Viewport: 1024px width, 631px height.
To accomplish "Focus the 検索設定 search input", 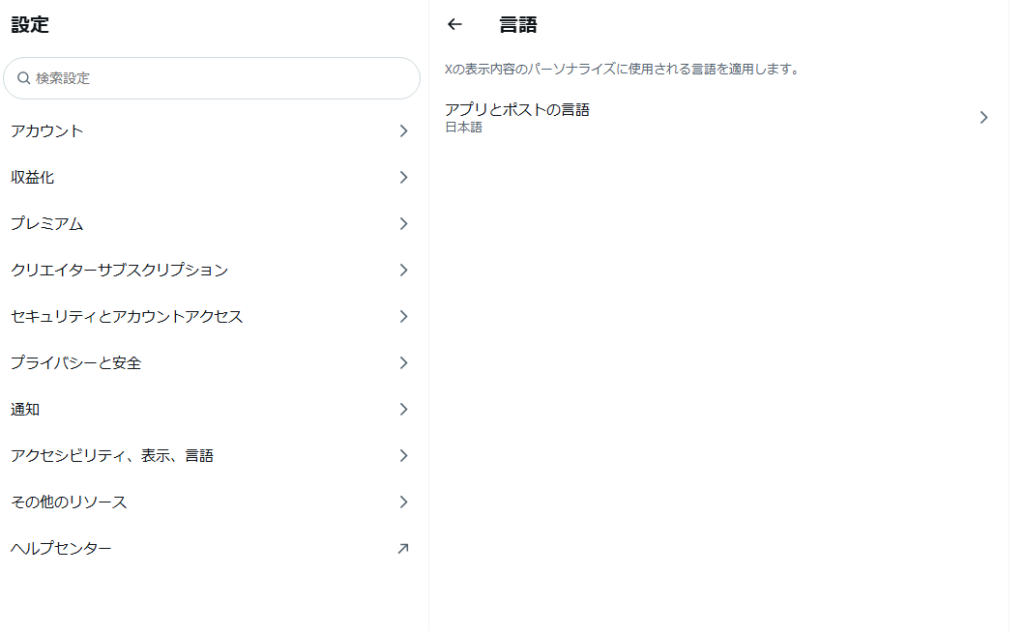I will (x=220, y=78).
